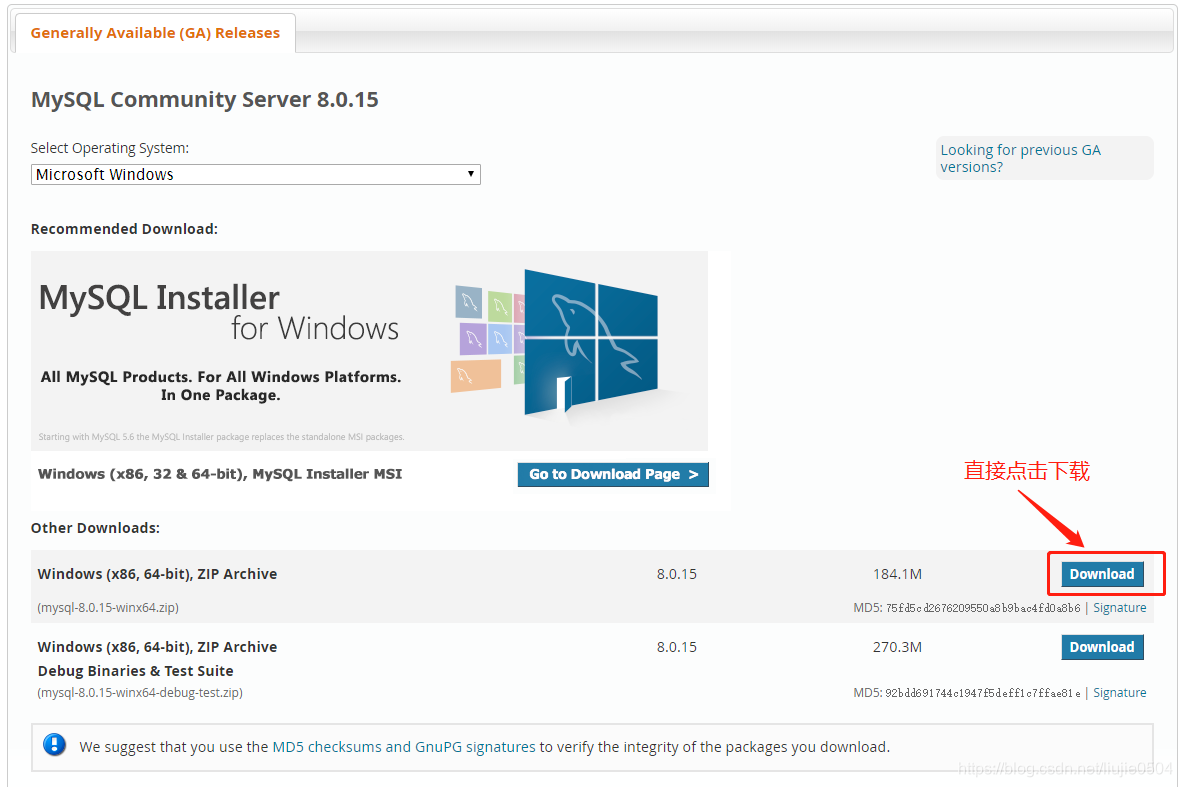Click the MD5 value starting with 92bdd6

tap(983, 694)
